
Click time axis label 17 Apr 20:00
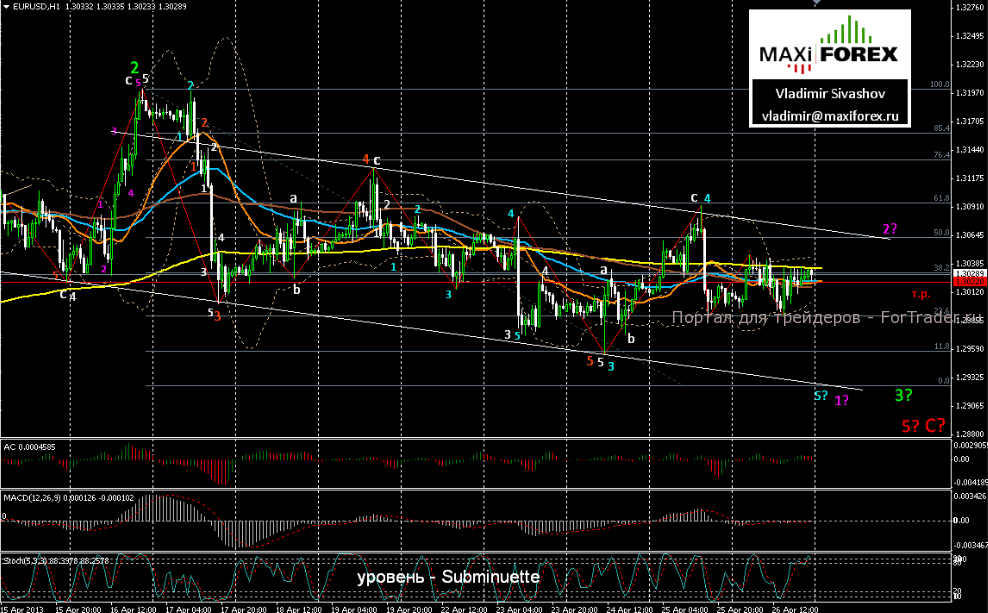coord(244,609)
